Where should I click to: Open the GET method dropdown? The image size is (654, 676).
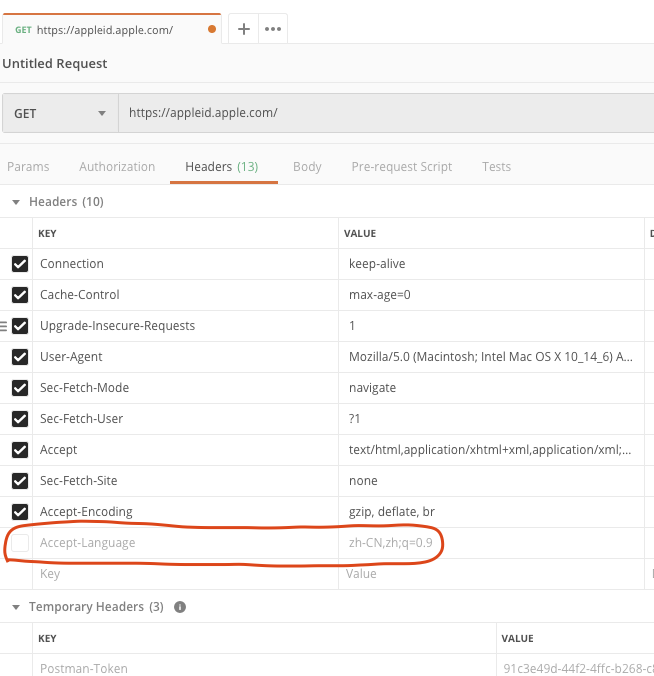60,113
